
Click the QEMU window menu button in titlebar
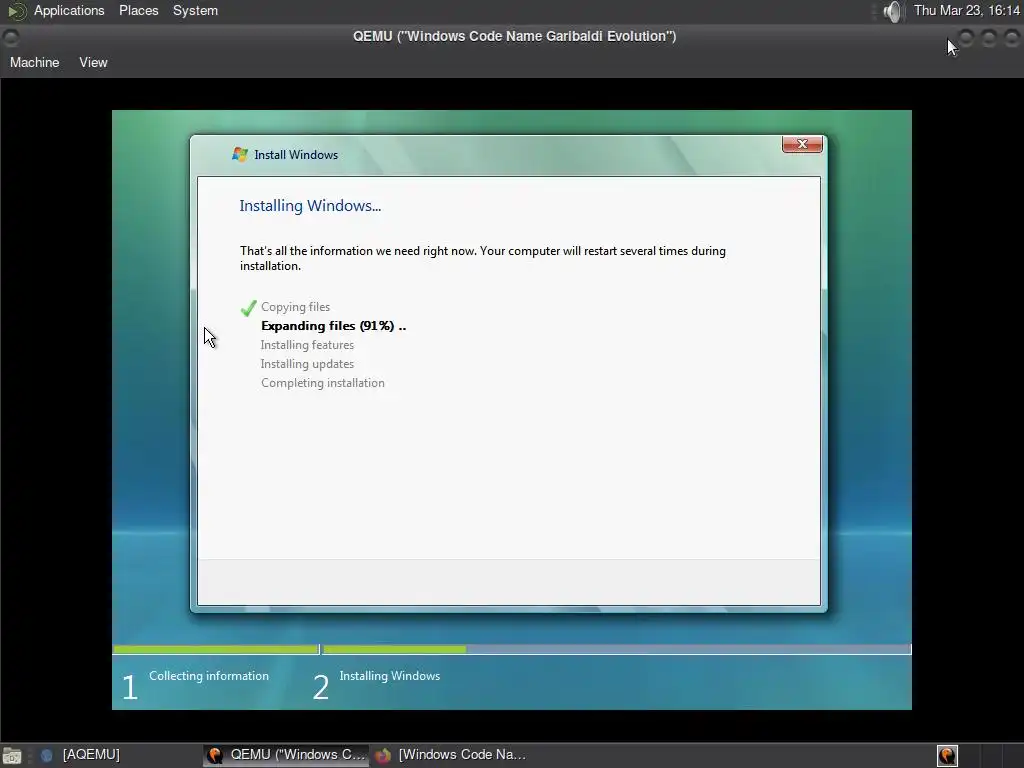coord(11,37)
